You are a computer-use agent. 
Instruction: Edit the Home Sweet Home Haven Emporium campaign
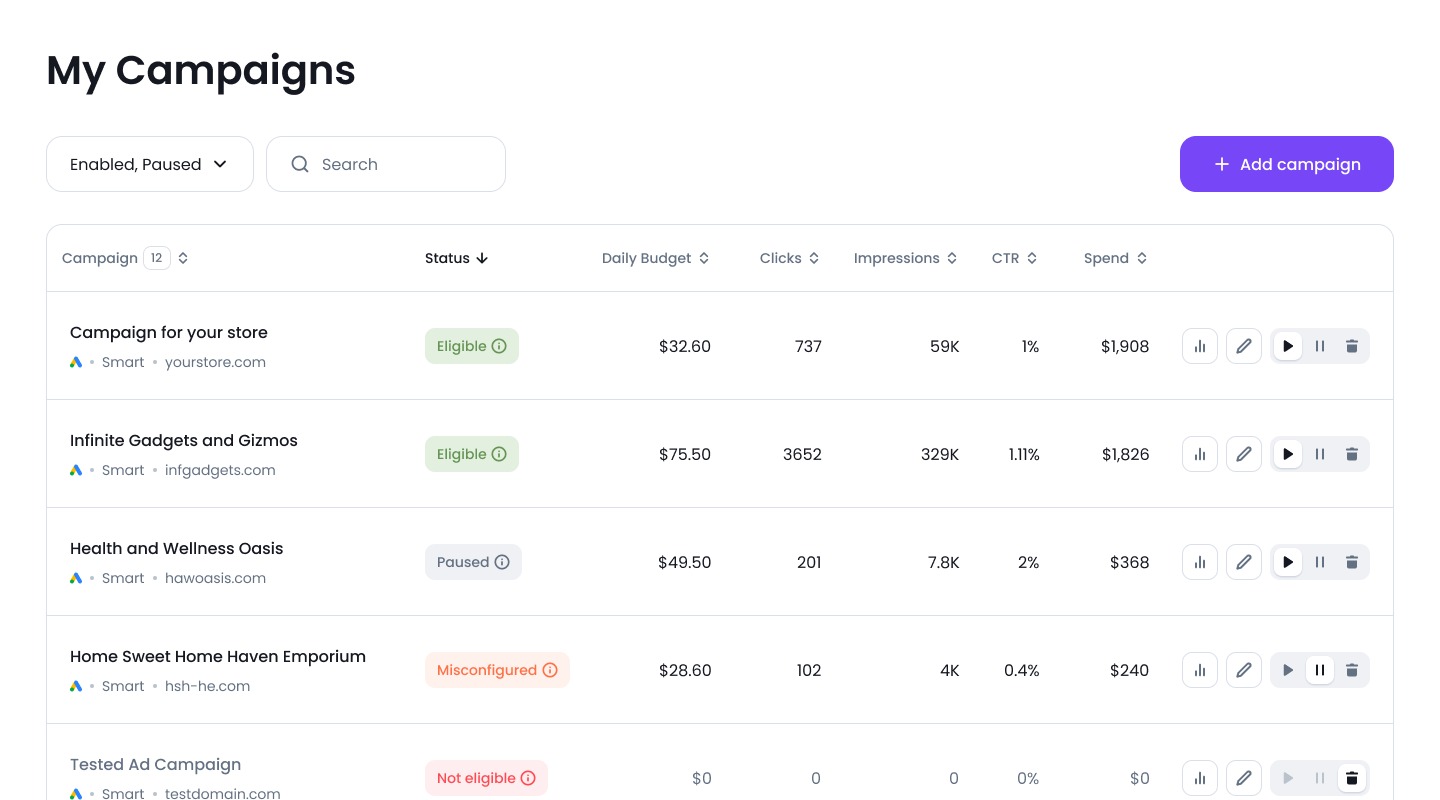(x=1244, y=670)
